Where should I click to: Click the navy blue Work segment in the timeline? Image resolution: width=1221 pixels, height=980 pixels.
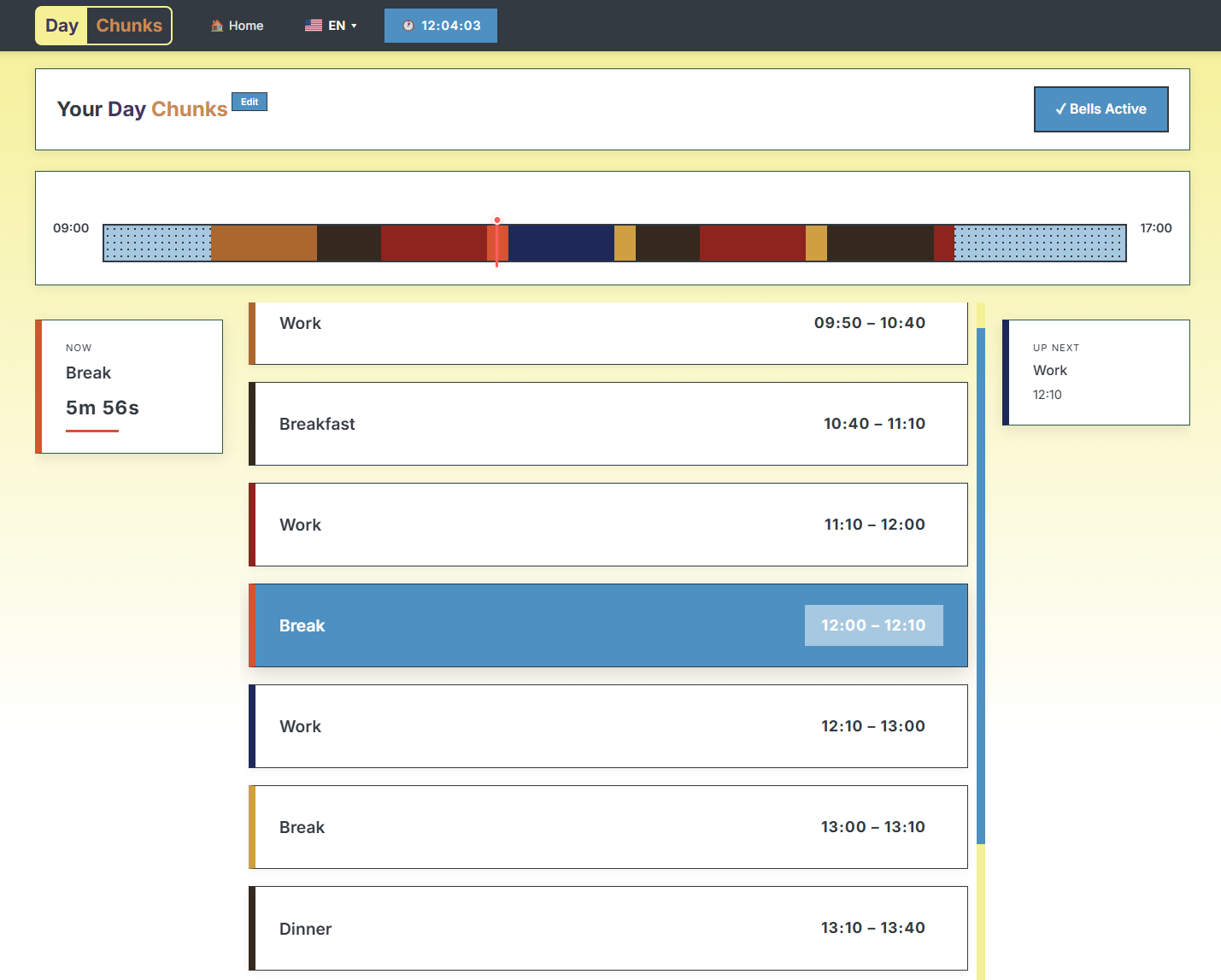pyautogui.click(x=561, y=243)
